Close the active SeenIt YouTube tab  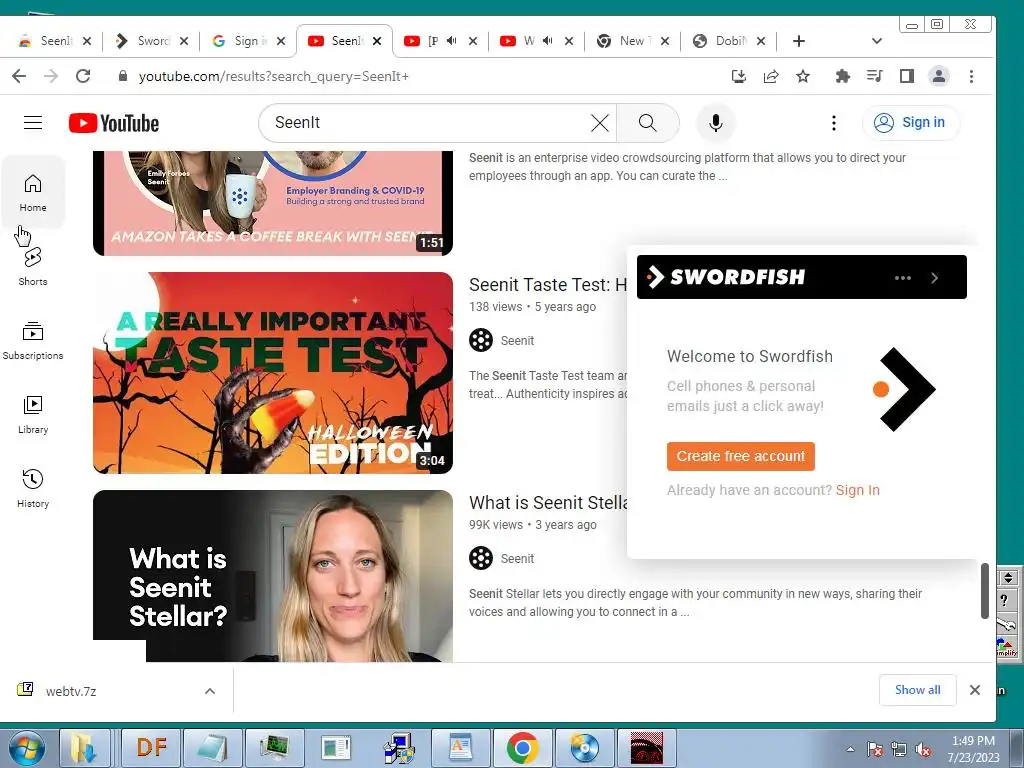(x=377, y=41)
